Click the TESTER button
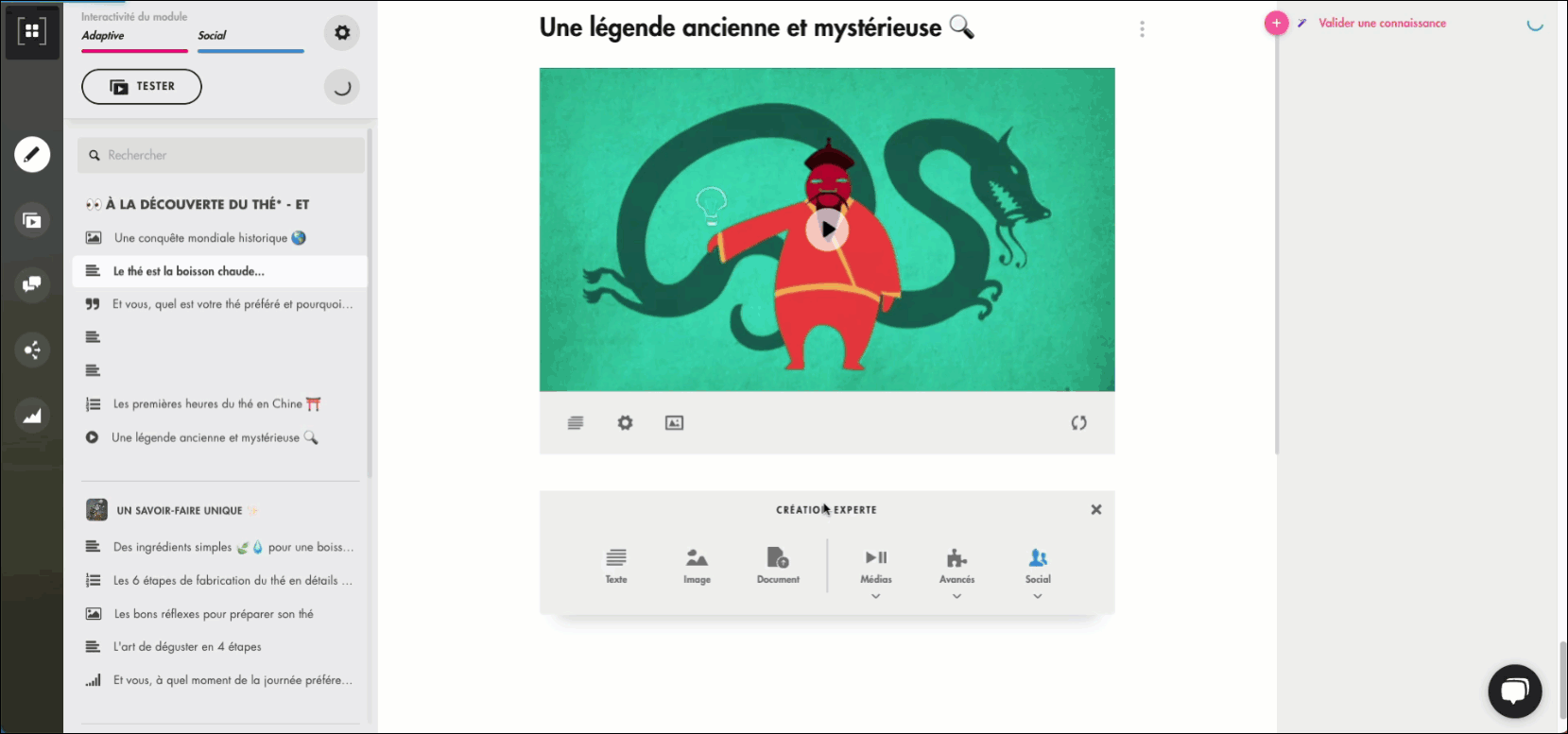This screenshot has width=1568, height=734. [x=142, y=87]
